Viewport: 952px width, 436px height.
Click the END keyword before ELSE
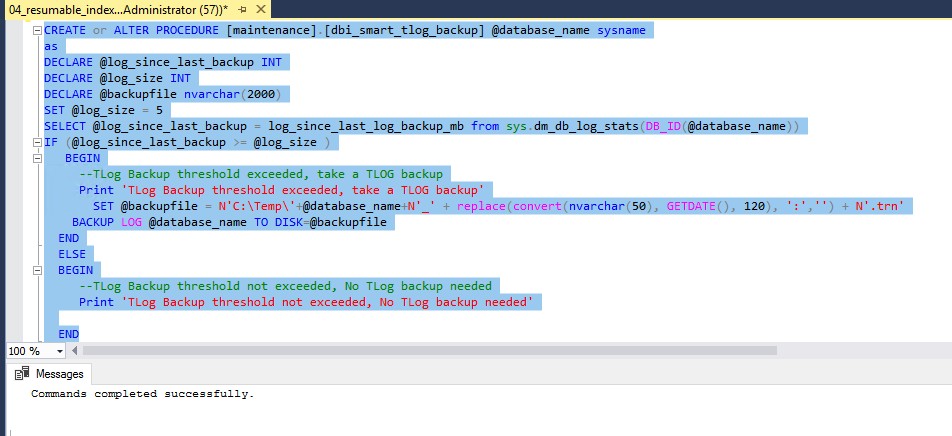tap(69, 238)
